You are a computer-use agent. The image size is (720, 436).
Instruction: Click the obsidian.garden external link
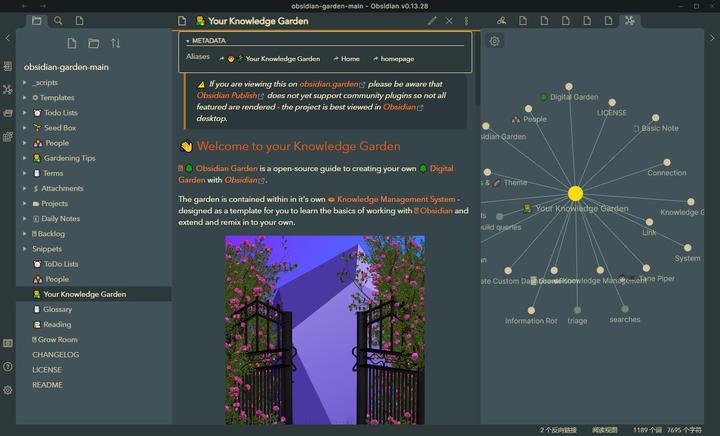coord(329,85)
